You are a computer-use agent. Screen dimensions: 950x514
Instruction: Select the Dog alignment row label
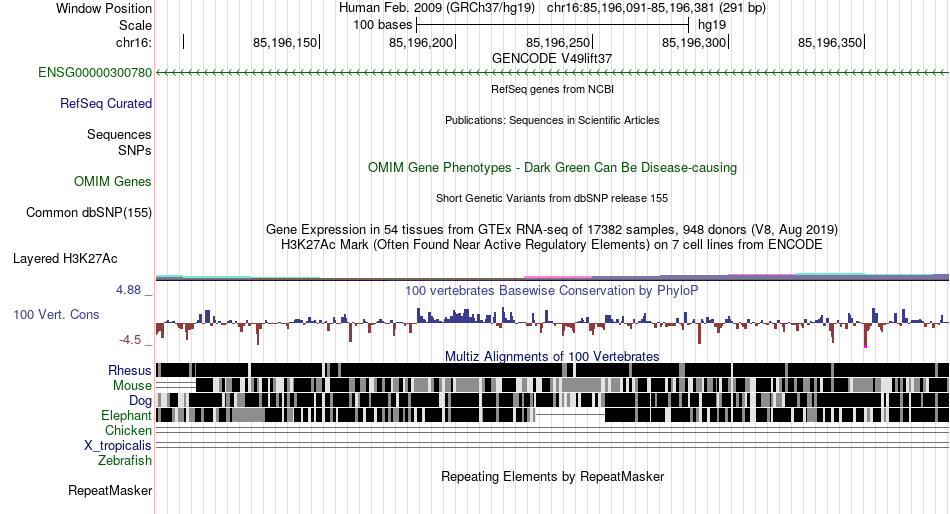pyautogui.click(x=140, y=401)
